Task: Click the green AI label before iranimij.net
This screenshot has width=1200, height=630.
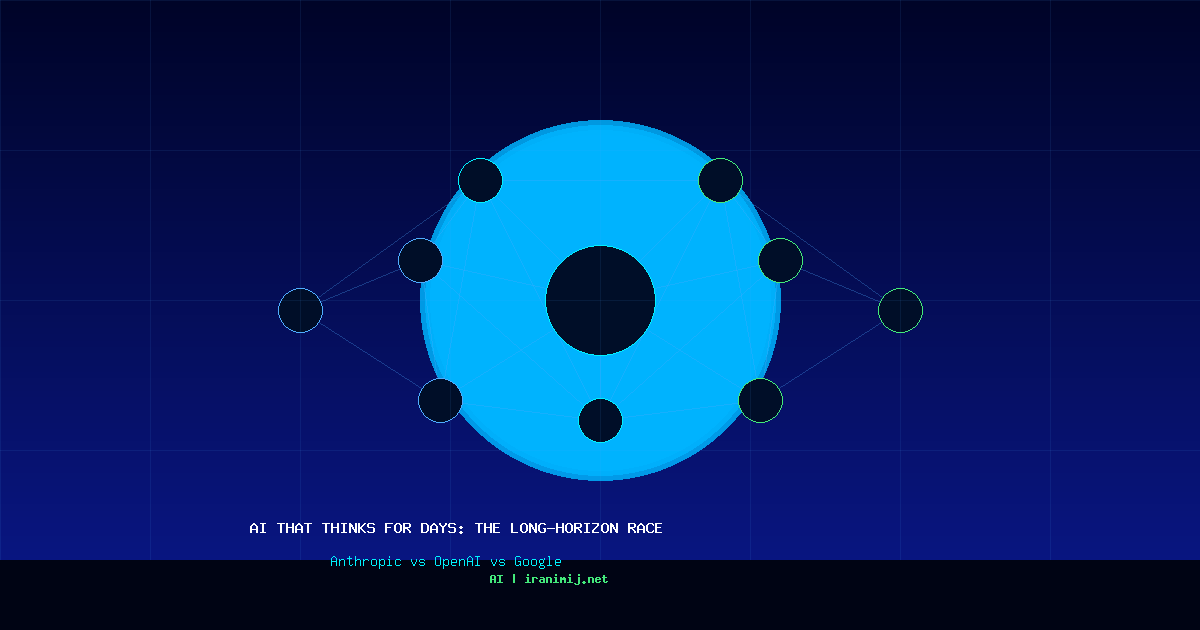Action: pyautogui.click(x=496, y=579)
